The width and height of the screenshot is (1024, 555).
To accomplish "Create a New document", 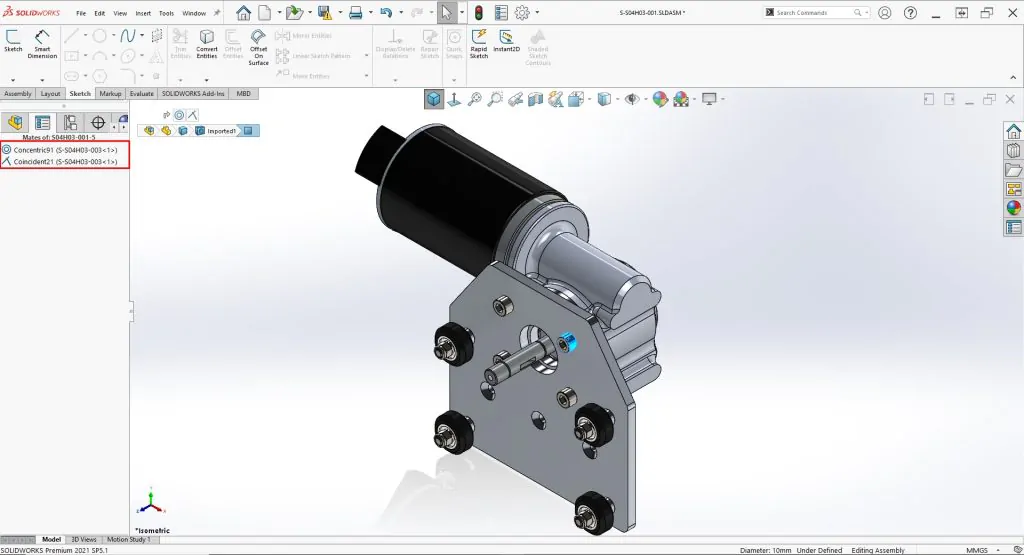I will tap(264, 12).
